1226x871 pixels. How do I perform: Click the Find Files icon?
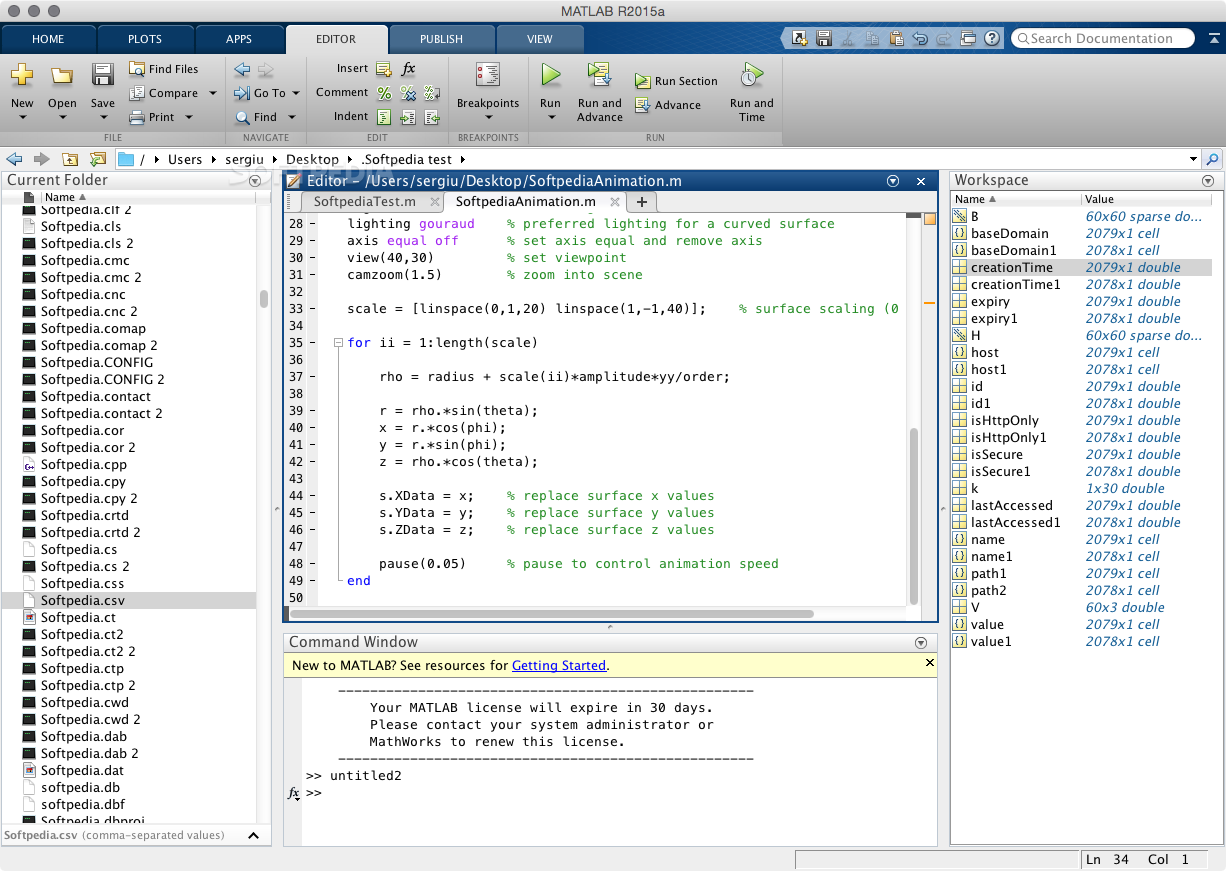pos(137,69)
